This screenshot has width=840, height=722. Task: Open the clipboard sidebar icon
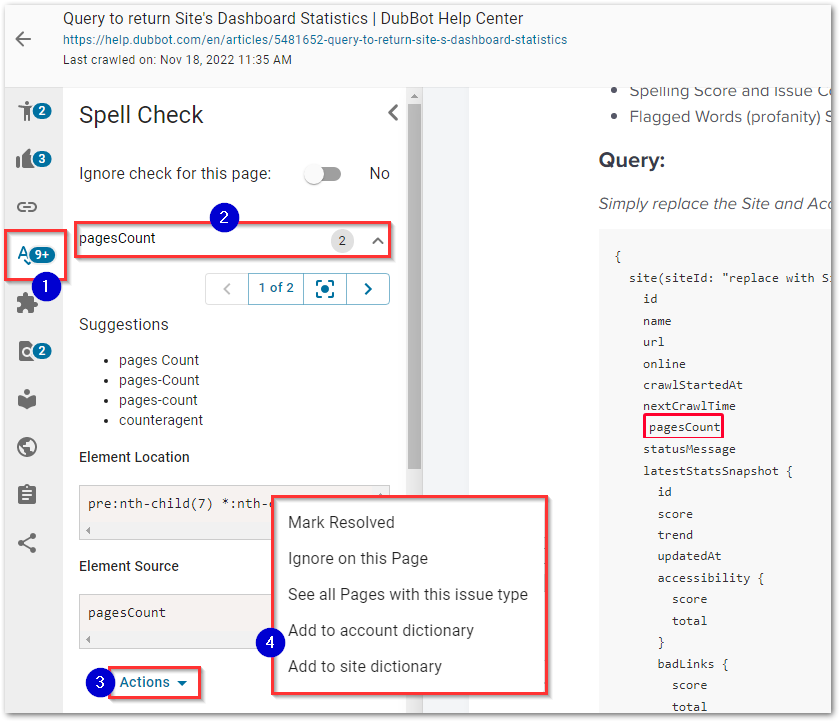tap(27, 495)
